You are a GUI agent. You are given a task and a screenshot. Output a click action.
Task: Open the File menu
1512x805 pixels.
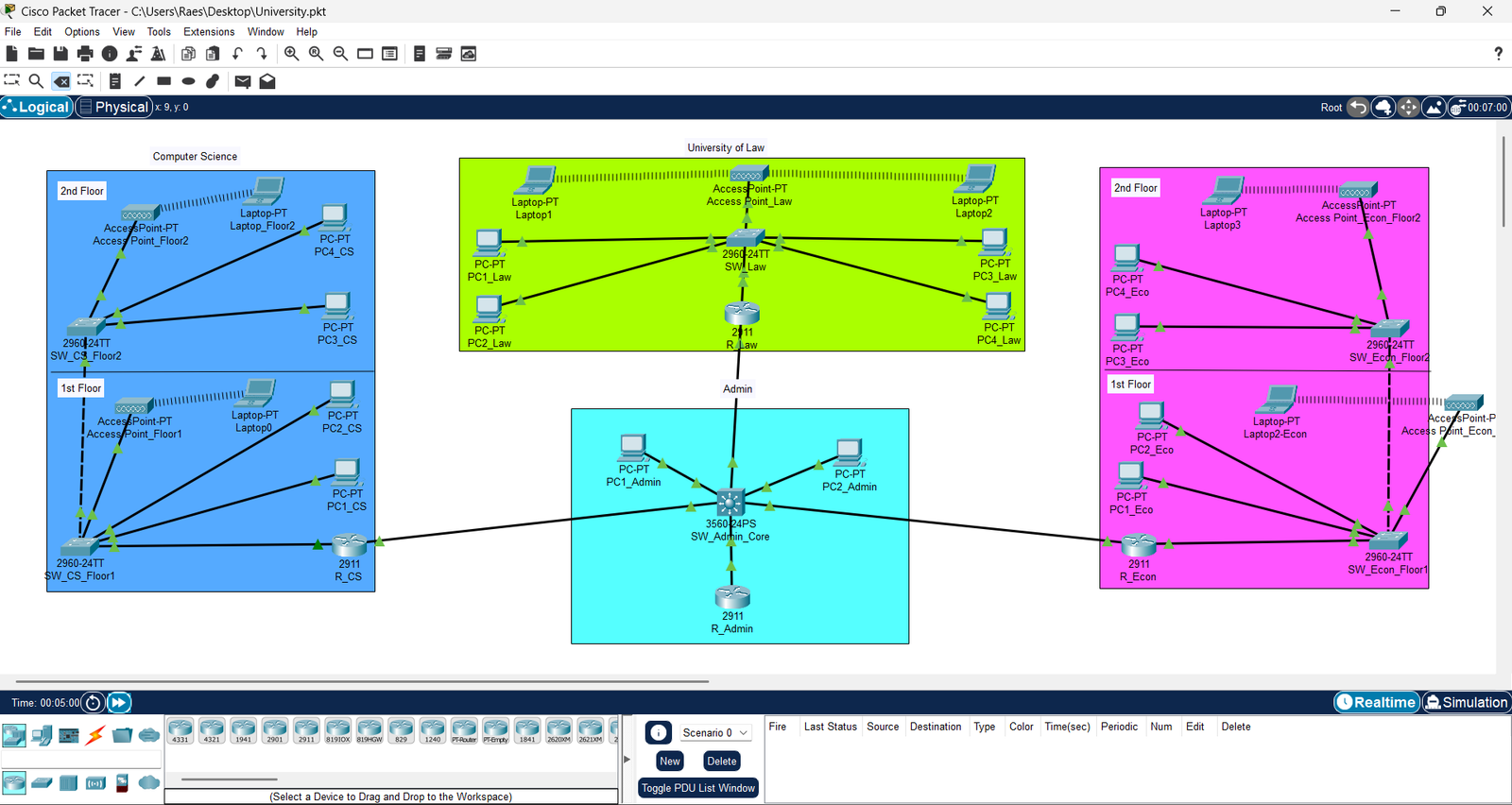(x=12, y=31)
